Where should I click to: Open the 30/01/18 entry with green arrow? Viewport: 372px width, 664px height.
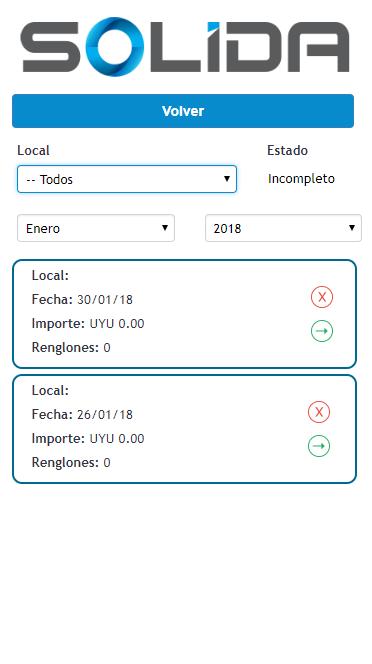click(x=322, y=331)
